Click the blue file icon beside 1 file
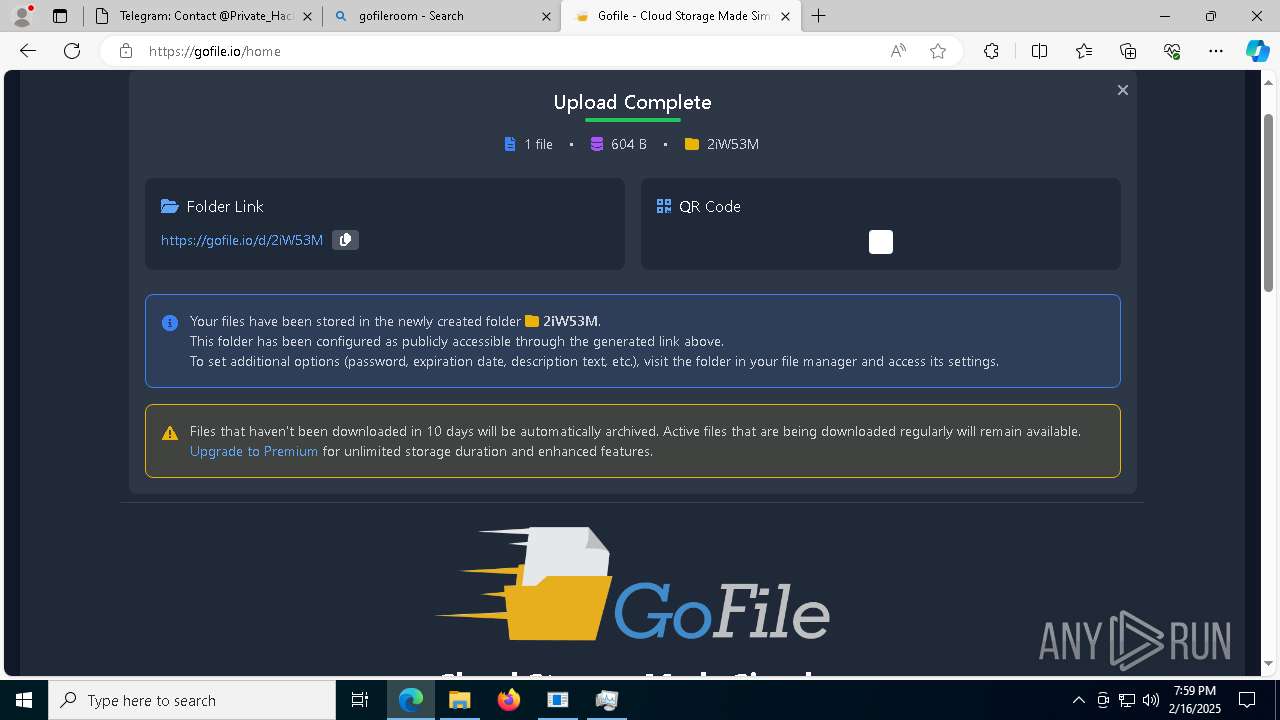 coord(510,144)
